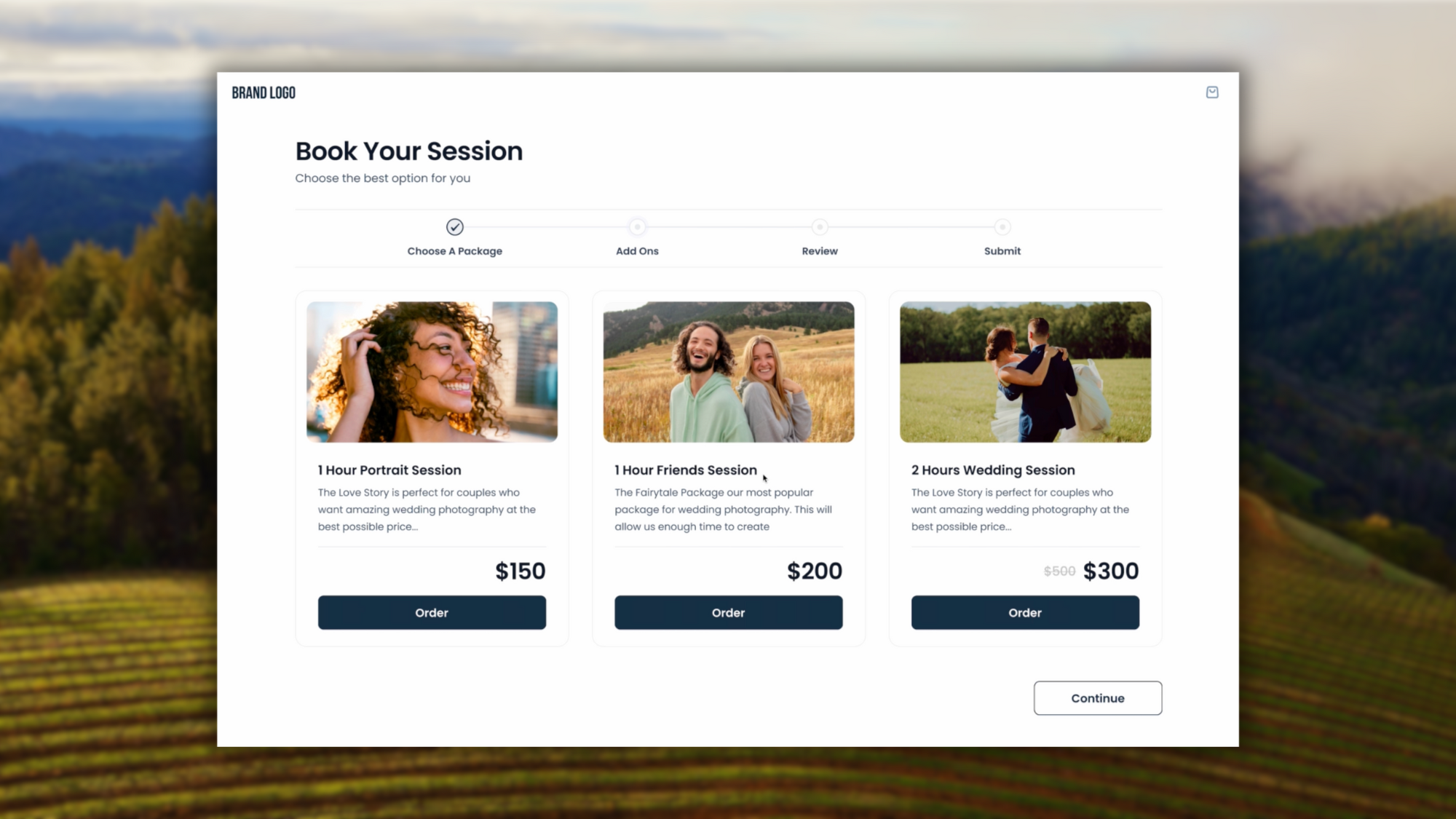Toggle the Add Ons progress step circle

click(x=637, y=226)
